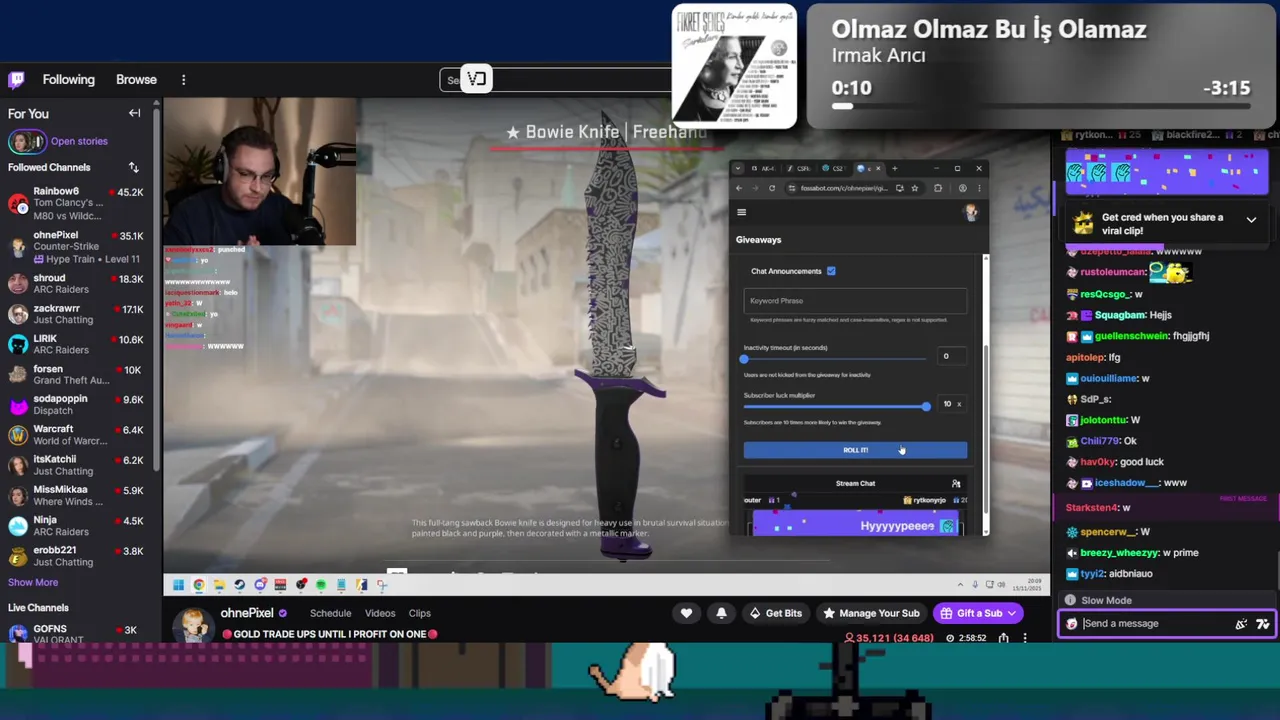This screenshot has width=1280, height=720.
Task: Switch to the CS2 browser tab
Action: (832, 168)
